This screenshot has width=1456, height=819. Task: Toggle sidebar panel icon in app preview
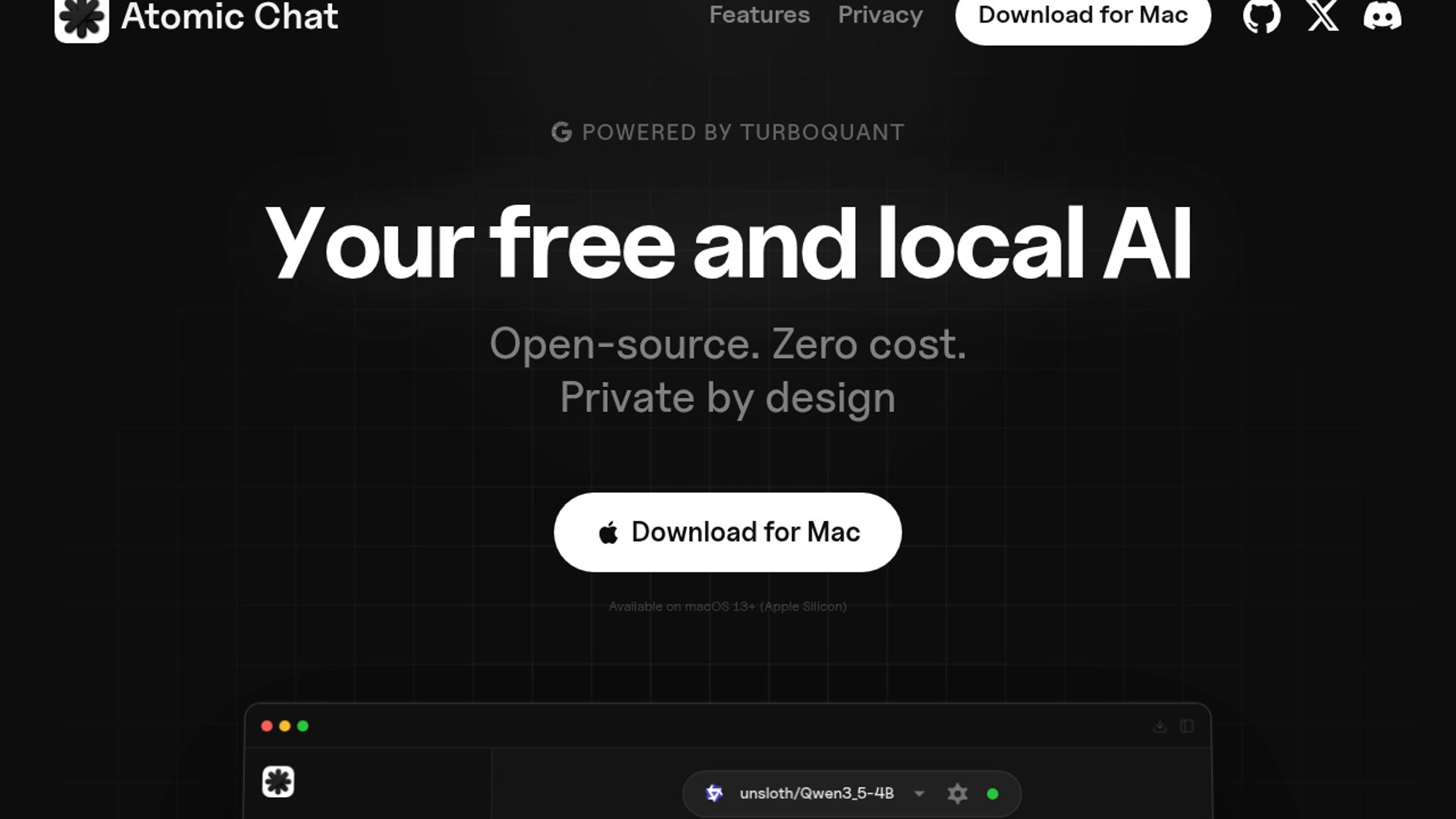click(1187, 726)
